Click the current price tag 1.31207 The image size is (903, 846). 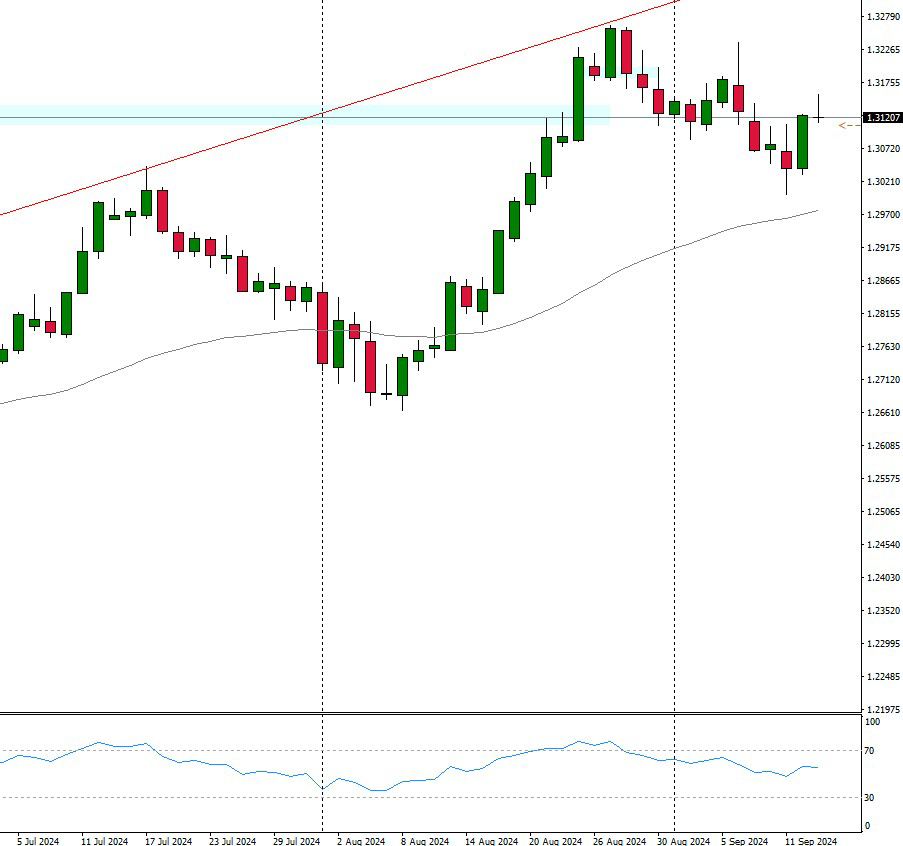pyautogui.click(x=880, y=118)
